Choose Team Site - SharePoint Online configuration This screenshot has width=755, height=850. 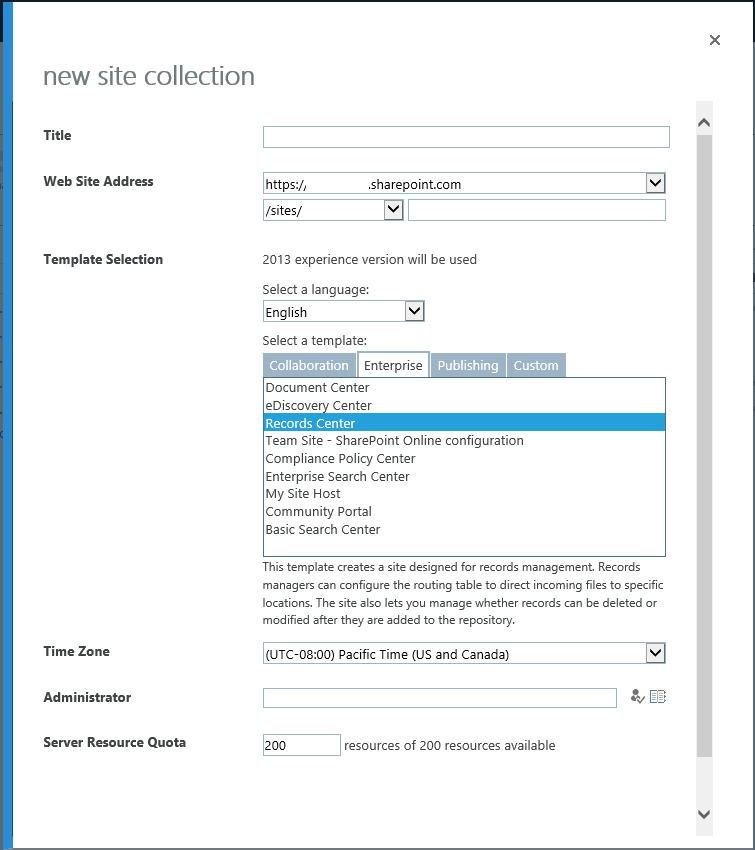click(x=464, y=441)
